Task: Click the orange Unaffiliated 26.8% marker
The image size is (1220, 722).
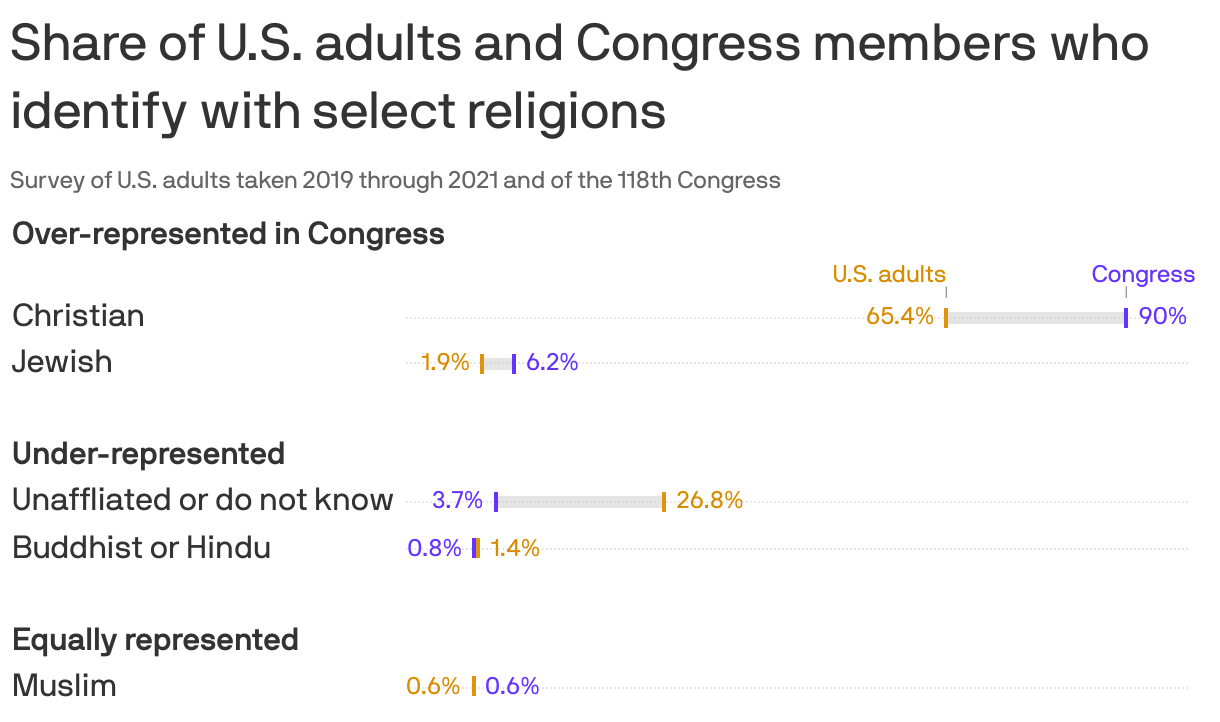Action: tap(664, 502)
